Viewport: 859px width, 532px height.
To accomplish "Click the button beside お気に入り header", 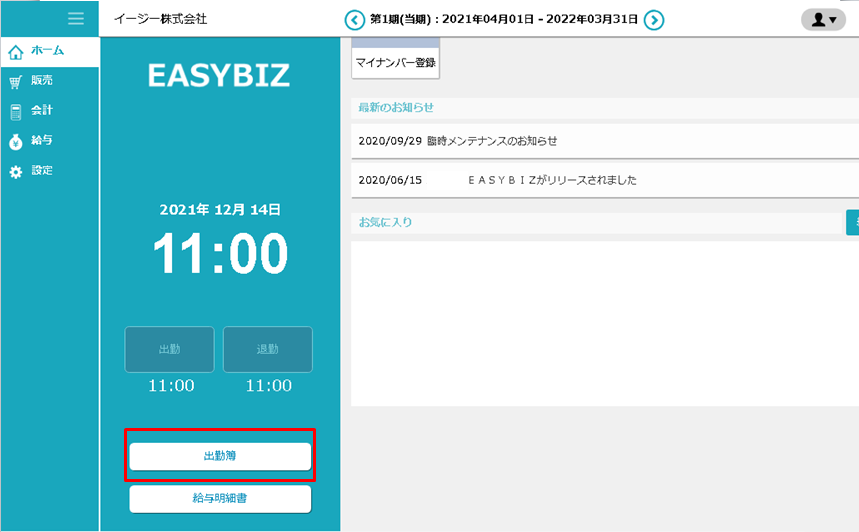I will pos(852,222).
